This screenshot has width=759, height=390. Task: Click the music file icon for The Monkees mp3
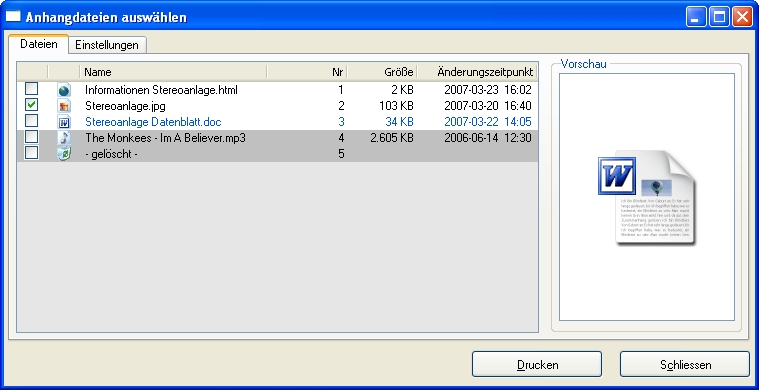[64, 138]
